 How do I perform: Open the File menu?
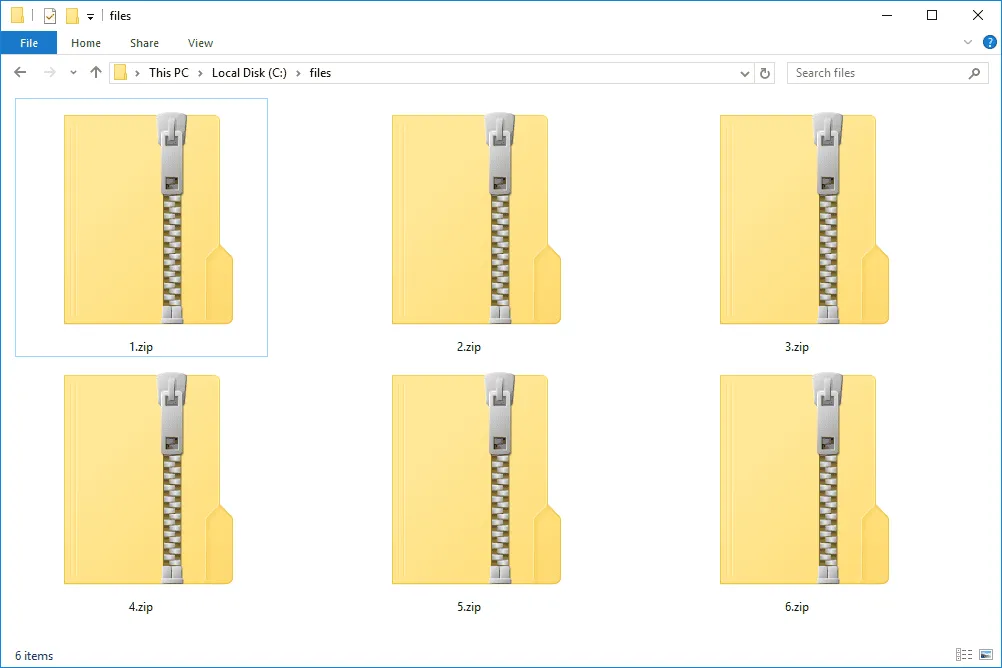29,43
